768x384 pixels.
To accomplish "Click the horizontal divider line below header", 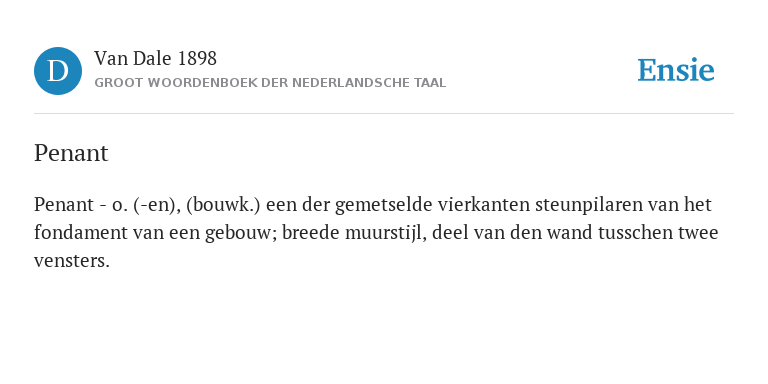I will pyautogui.click(x=384, y=114).
